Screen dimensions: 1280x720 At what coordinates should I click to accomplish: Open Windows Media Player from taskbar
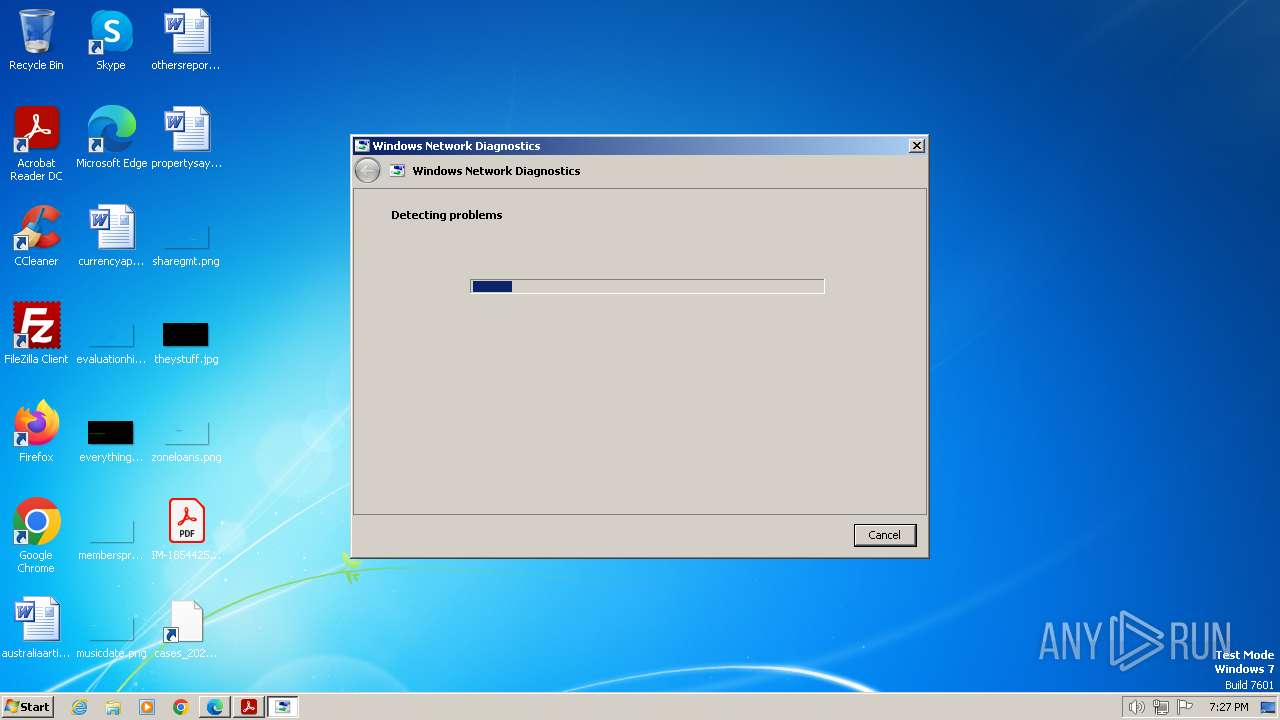[147, 707]
